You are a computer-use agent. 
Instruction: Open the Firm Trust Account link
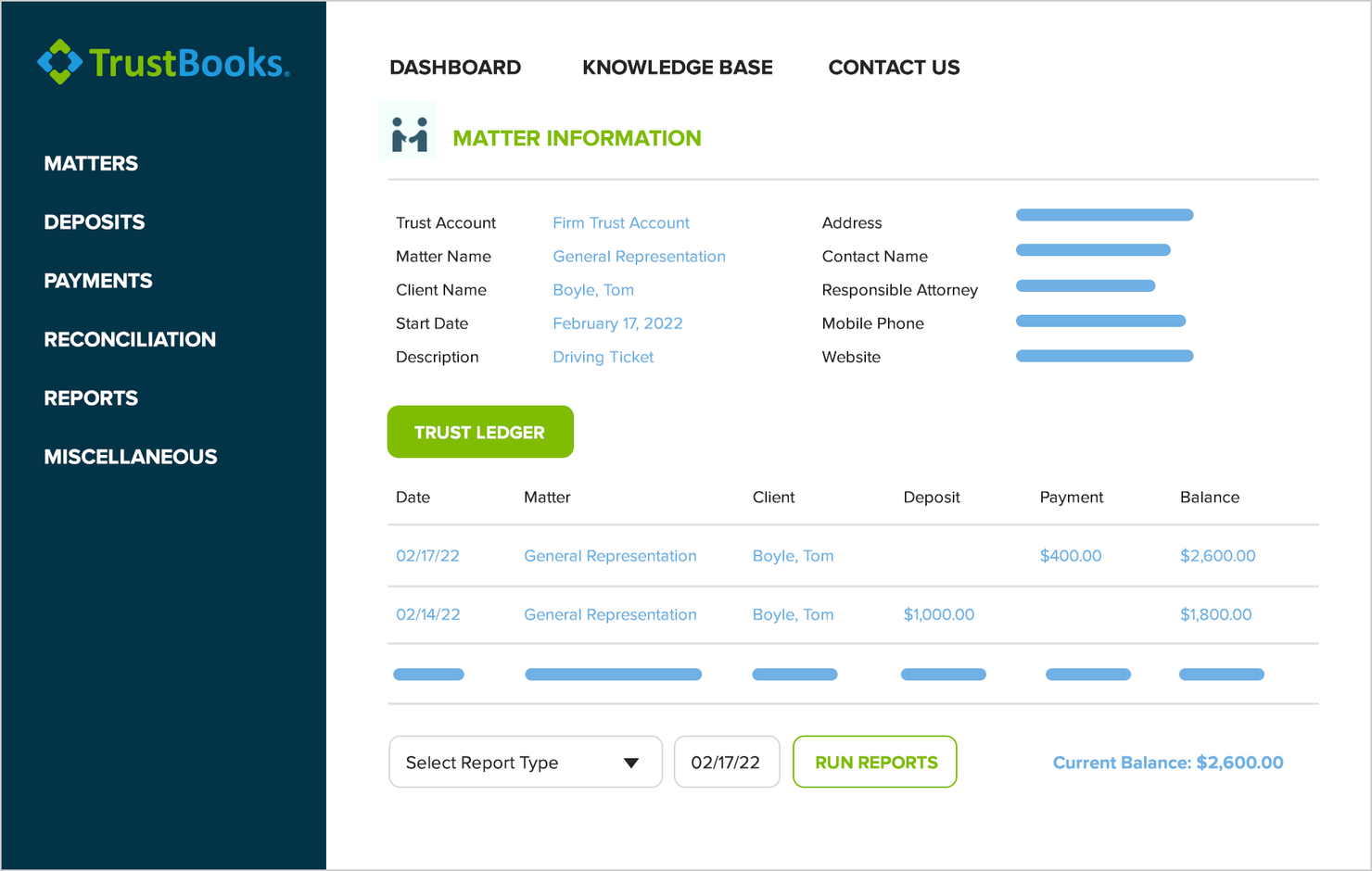pyautogui.click(x=620, y=222)
